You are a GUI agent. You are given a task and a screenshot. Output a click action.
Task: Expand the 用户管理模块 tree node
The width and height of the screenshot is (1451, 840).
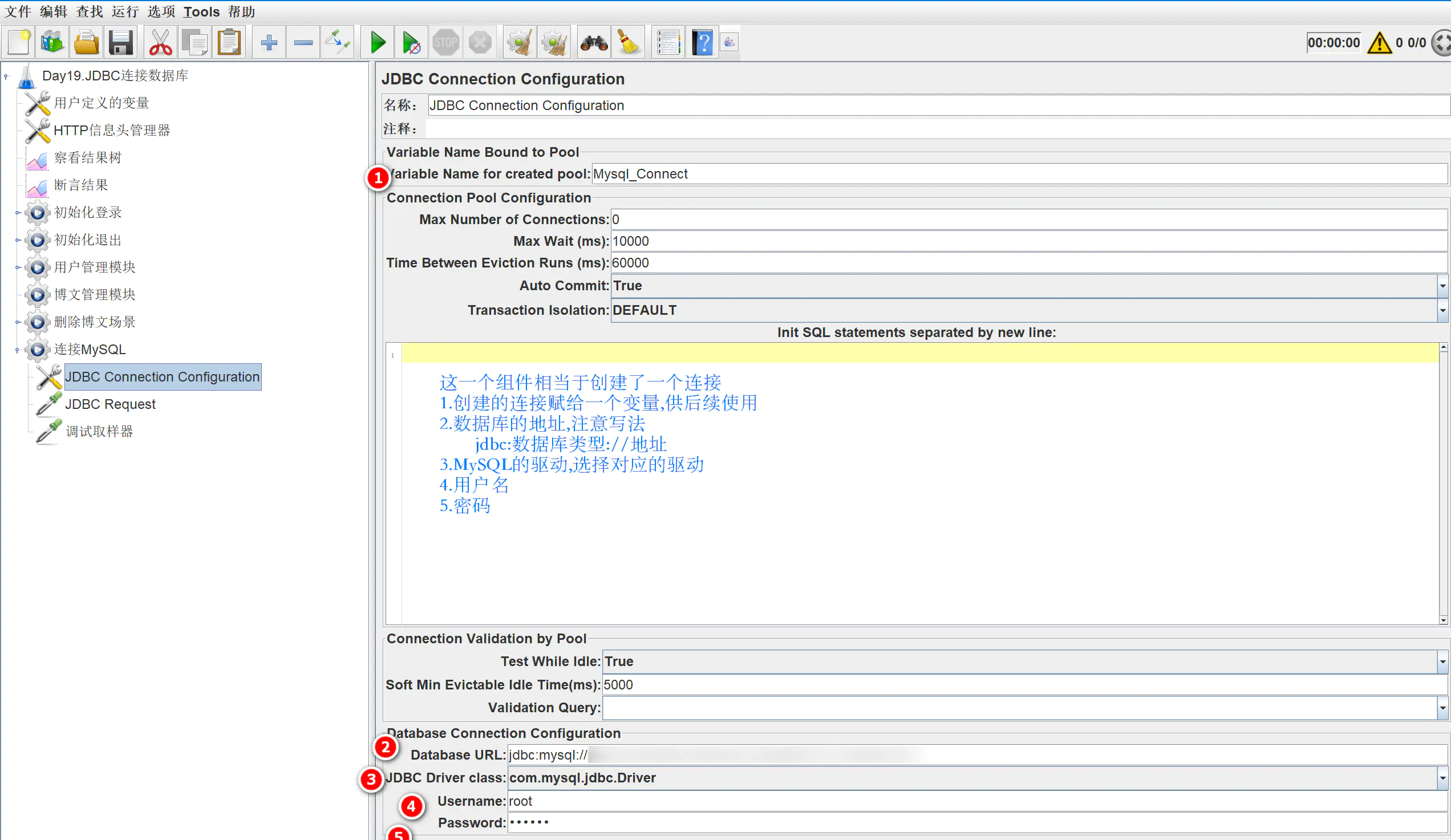click(17, 267)
